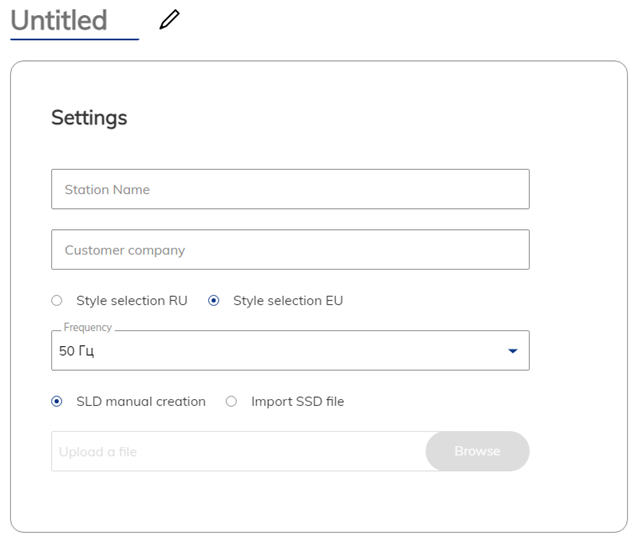
Task: Click into the Customer company field
Action: click(290, 250)
